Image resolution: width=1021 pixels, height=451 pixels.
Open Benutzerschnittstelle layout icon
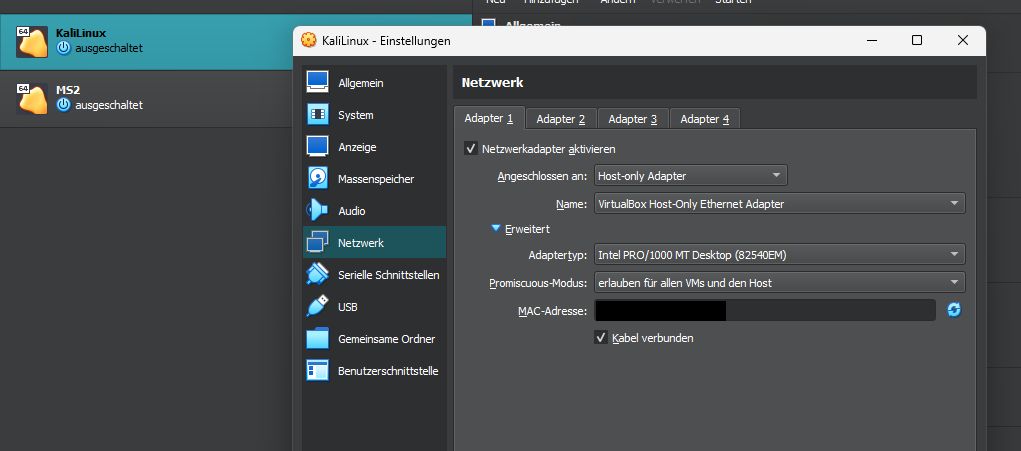[317, 370]
